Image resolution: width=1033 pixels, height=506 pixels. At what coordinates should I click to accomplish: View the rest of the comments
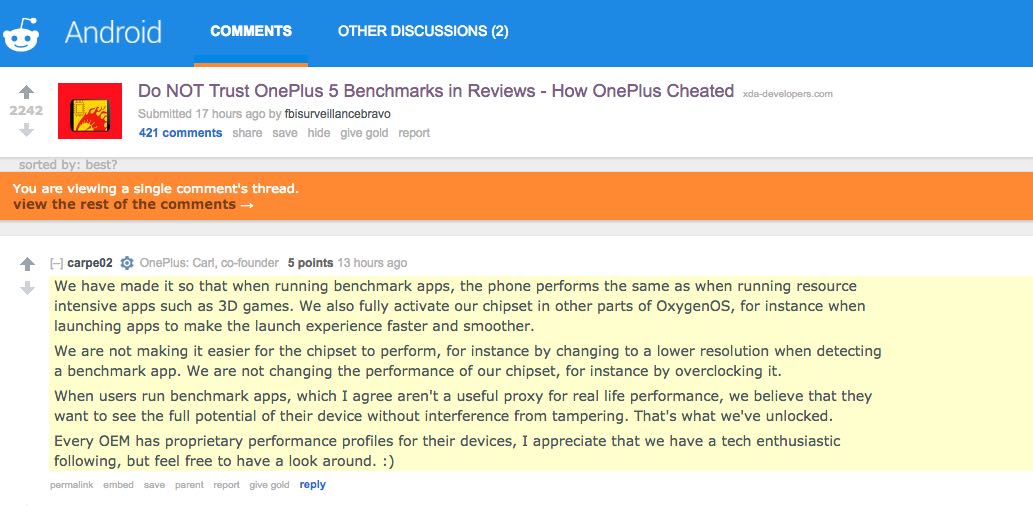click(x=133, y=204)
